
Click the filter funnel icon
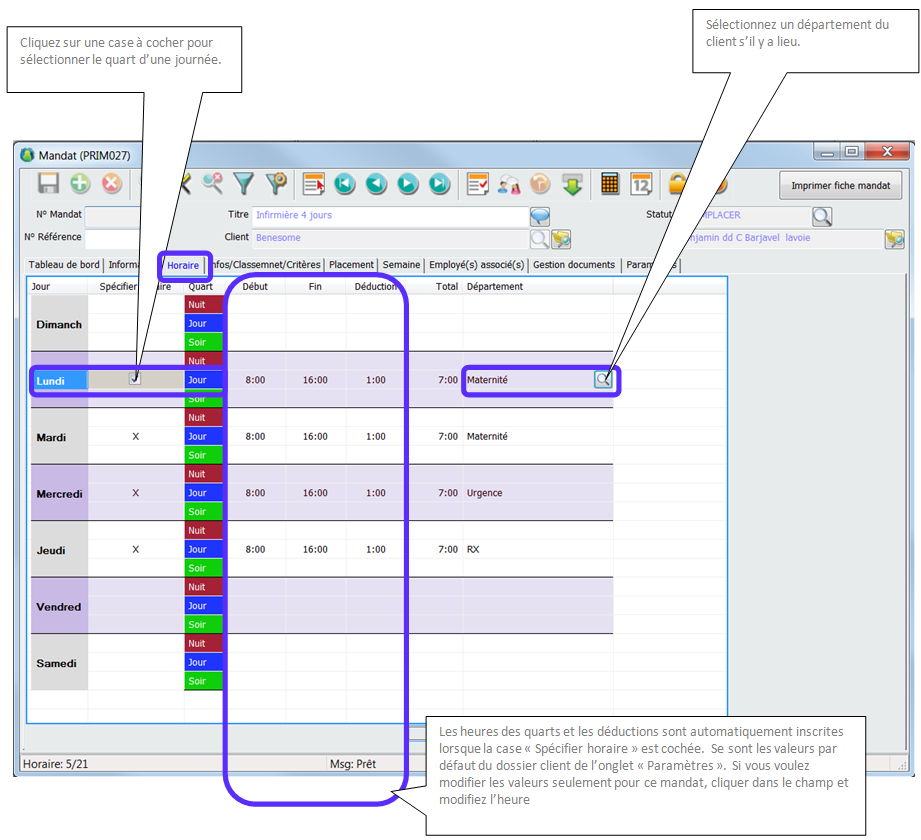click(x=244, y=184)
